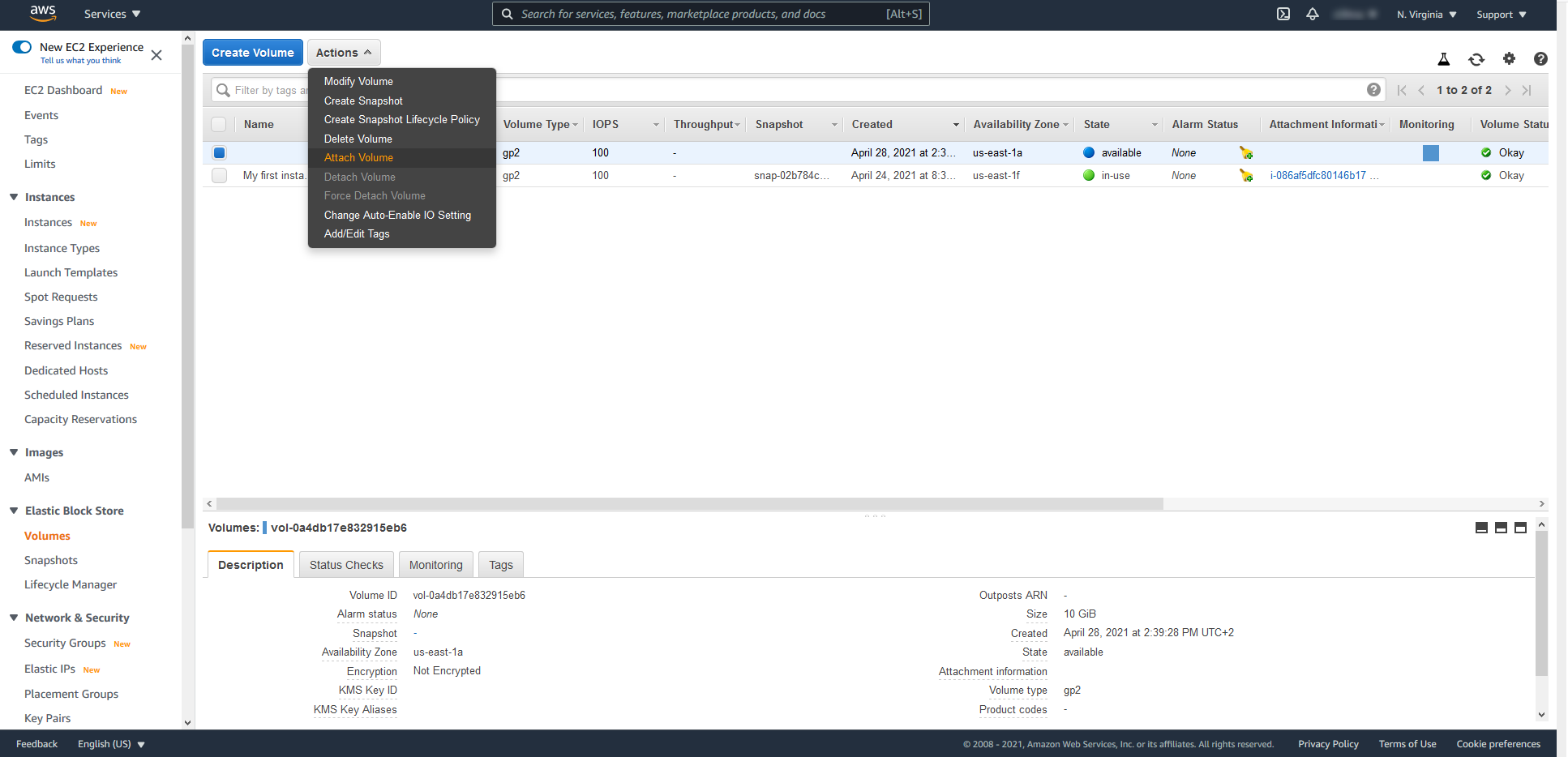Open Snapshots in the sidebar
This screenshot has width=1568, height=757.
(x=51, y=560)
